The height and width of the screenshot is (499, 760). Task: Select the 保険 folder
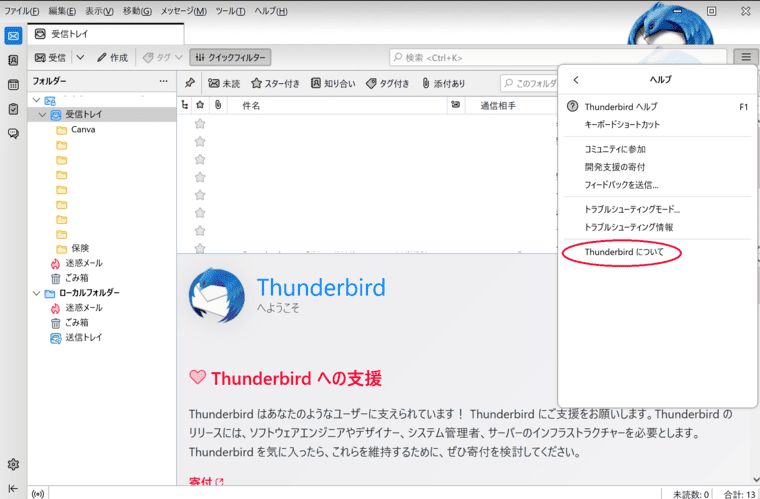click(x=102, y=249)
